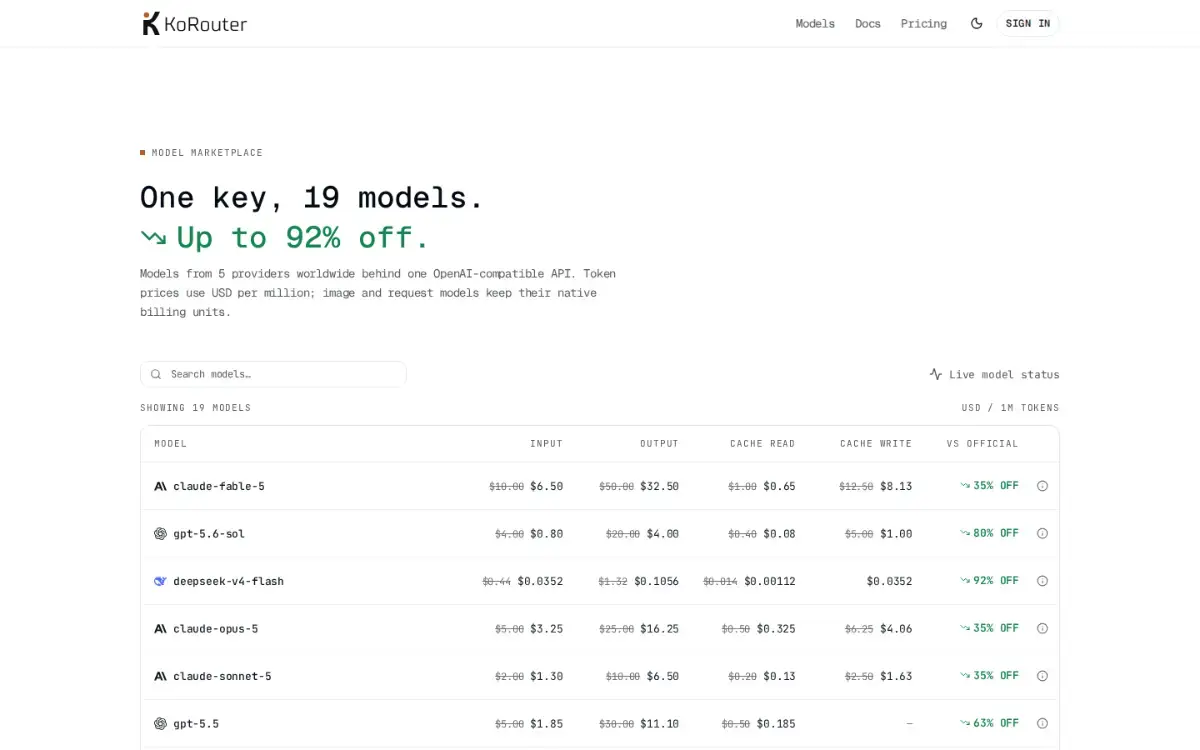The image size is (1200, 750).
Task: Click the CACHE READ column header
Action: point(762,443)
